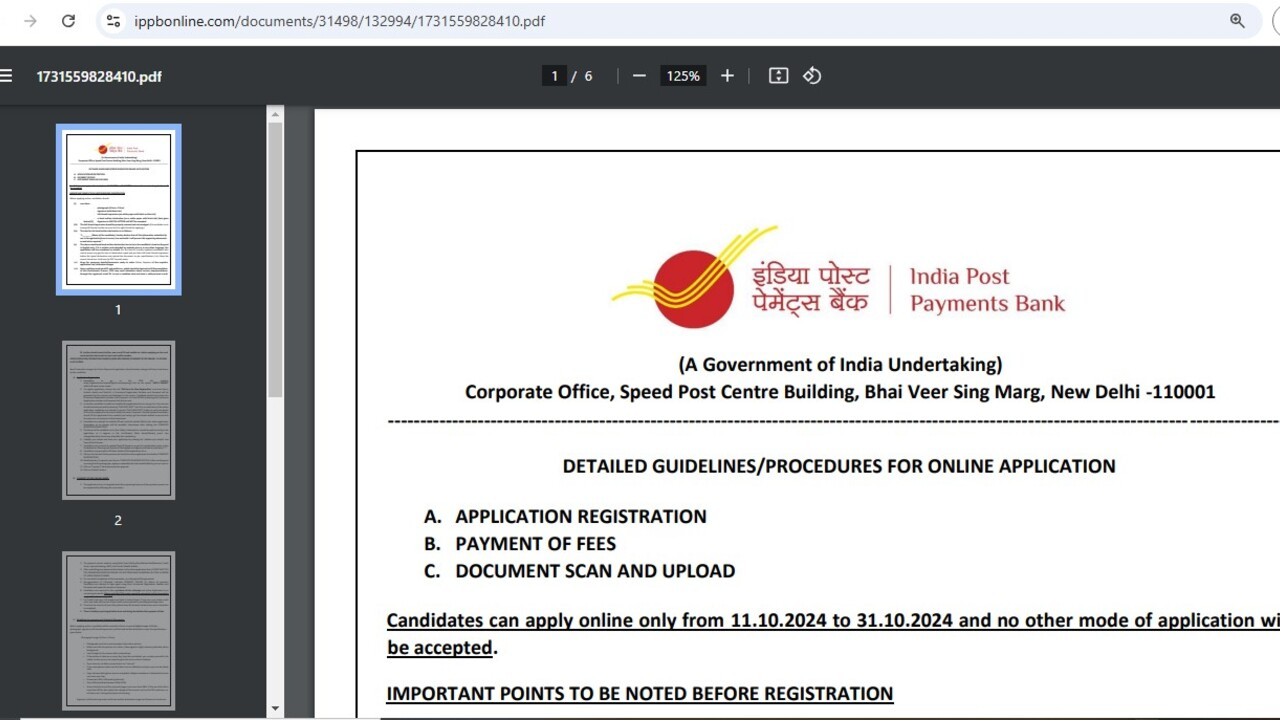The image size is (1280, 720).
Task: Click the India Post Payments Bank logo
Action: pos(838,277)
